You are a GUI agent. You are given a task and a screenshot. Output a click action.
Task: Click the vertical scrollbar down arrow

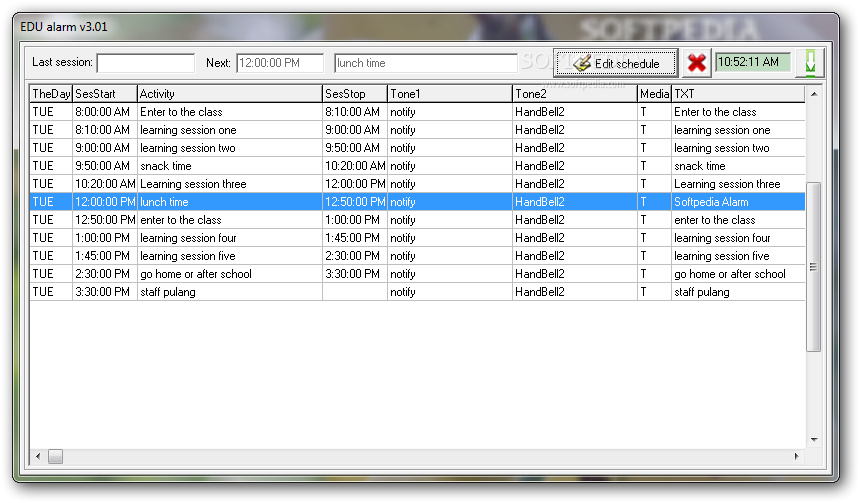tap(814, 439)
